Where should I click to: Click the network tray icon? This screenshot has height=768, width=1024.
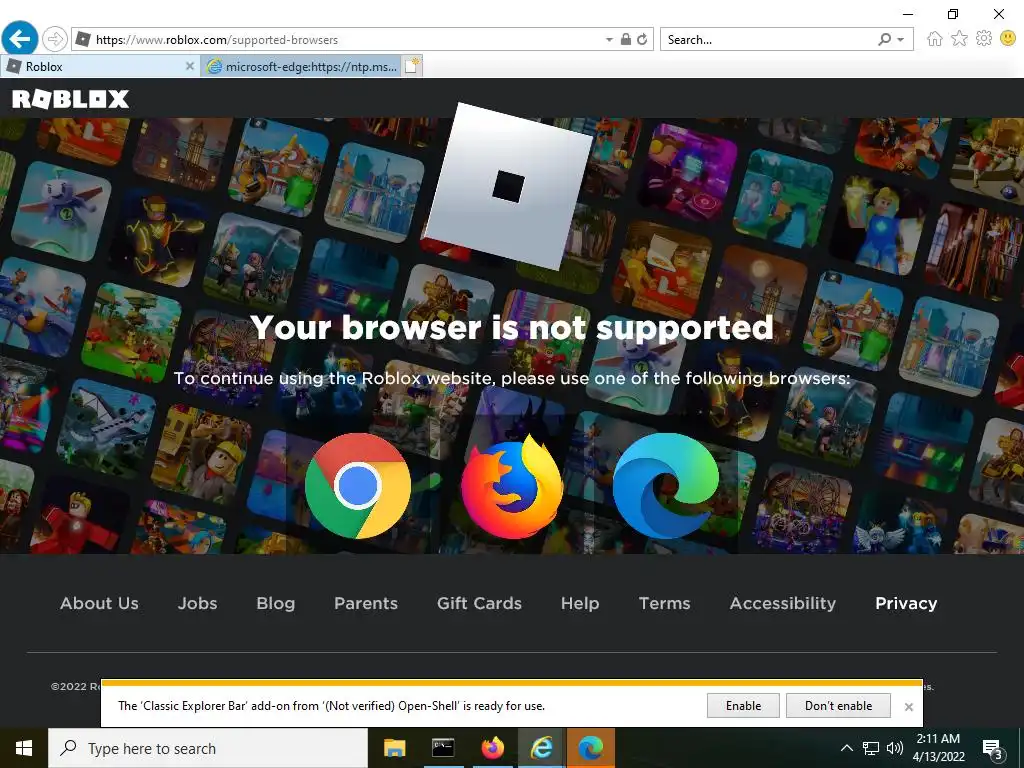coord(871,748)
